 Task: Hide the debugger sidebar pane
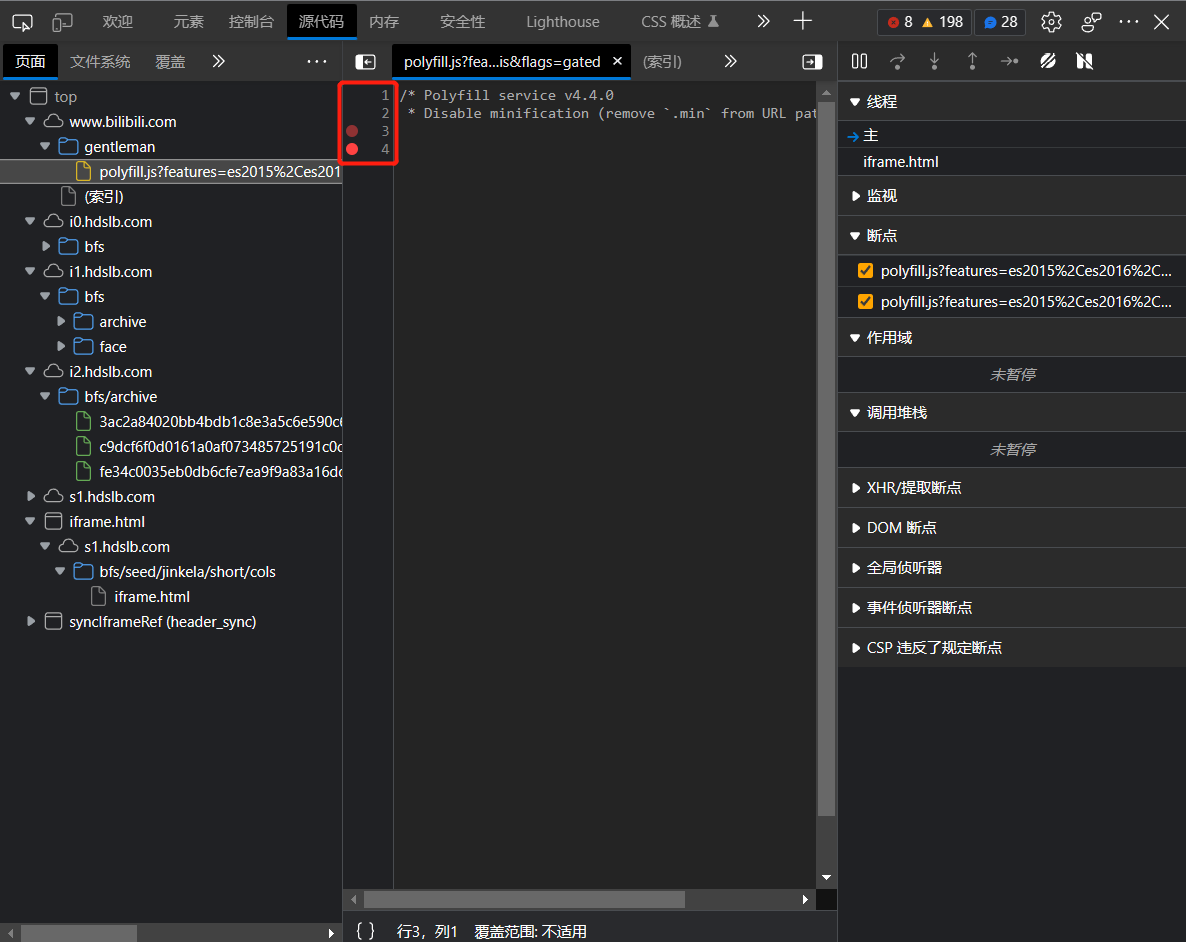click(x=812, y=61)
